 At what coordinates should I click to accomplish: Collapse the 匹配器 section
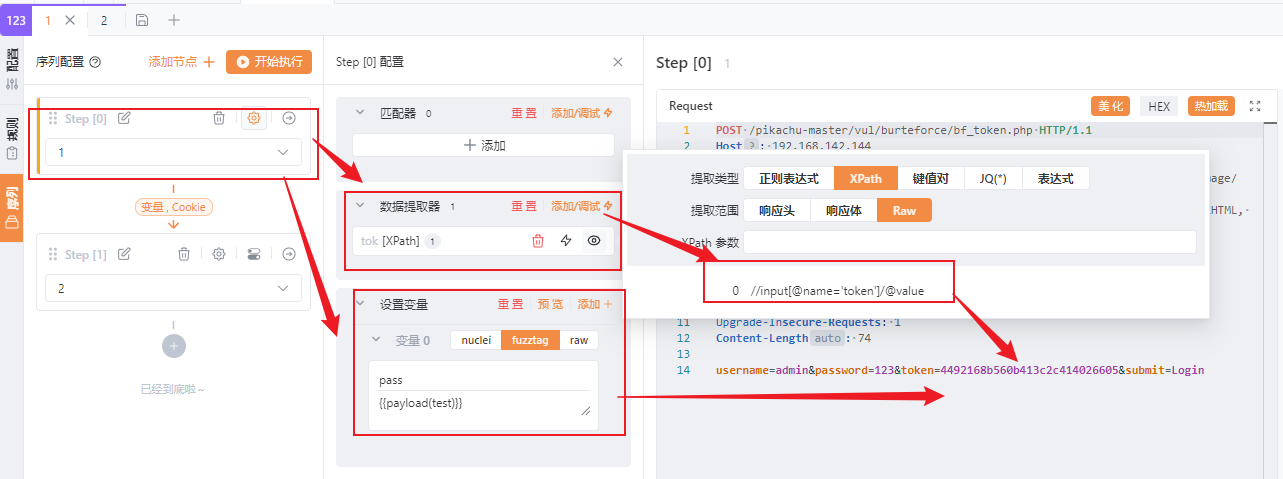click(x=361, y=113)
